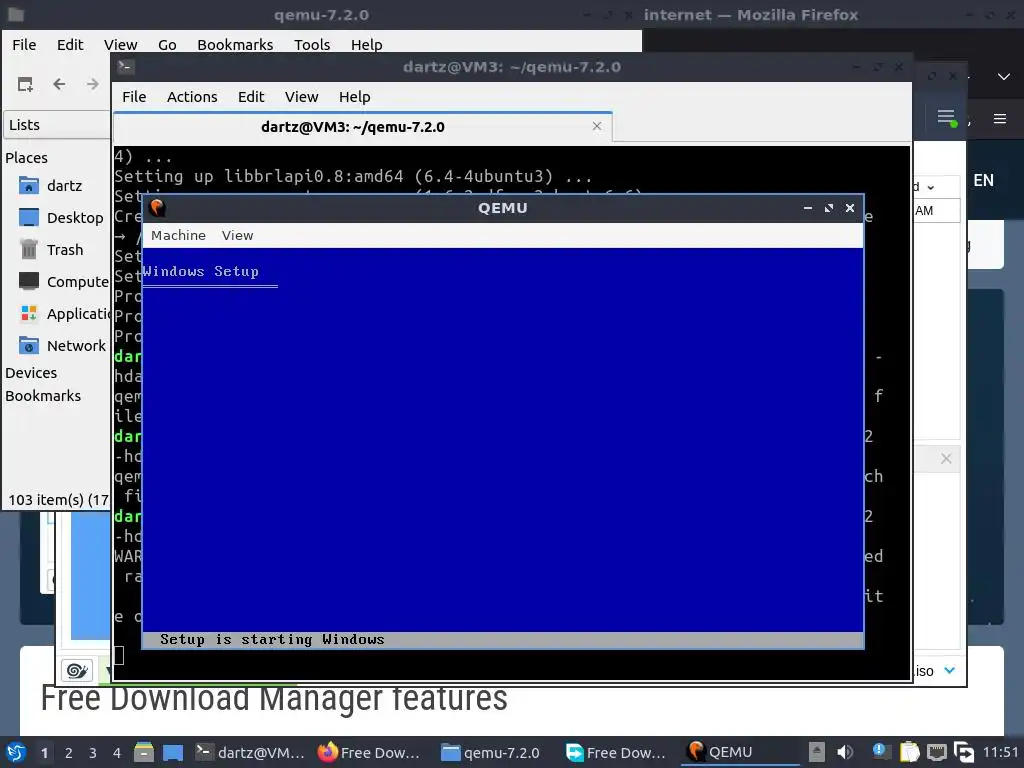
Task: Open the terminal's View menu
Action: pyautogui.click(x=301, y=97)
